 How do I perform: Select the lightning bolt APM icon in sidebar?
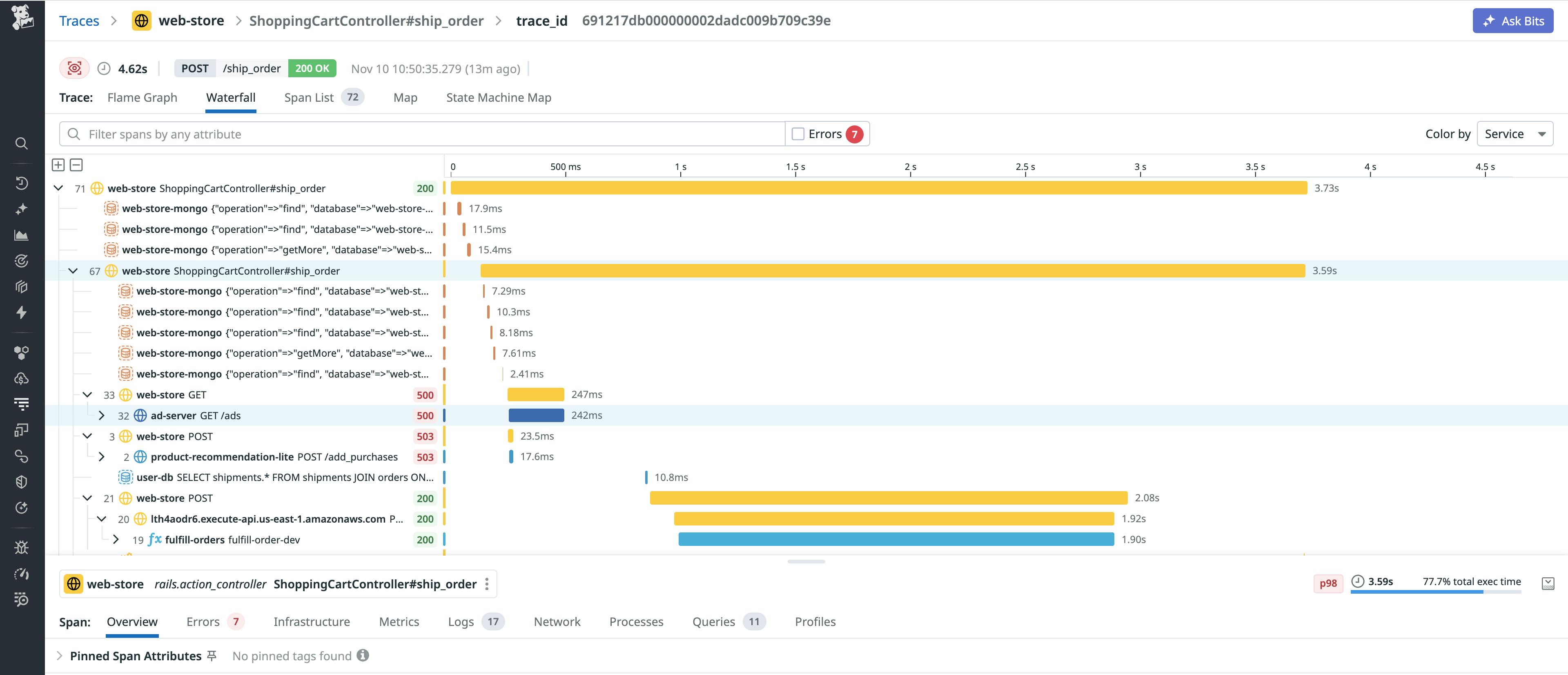pos(22,312)
